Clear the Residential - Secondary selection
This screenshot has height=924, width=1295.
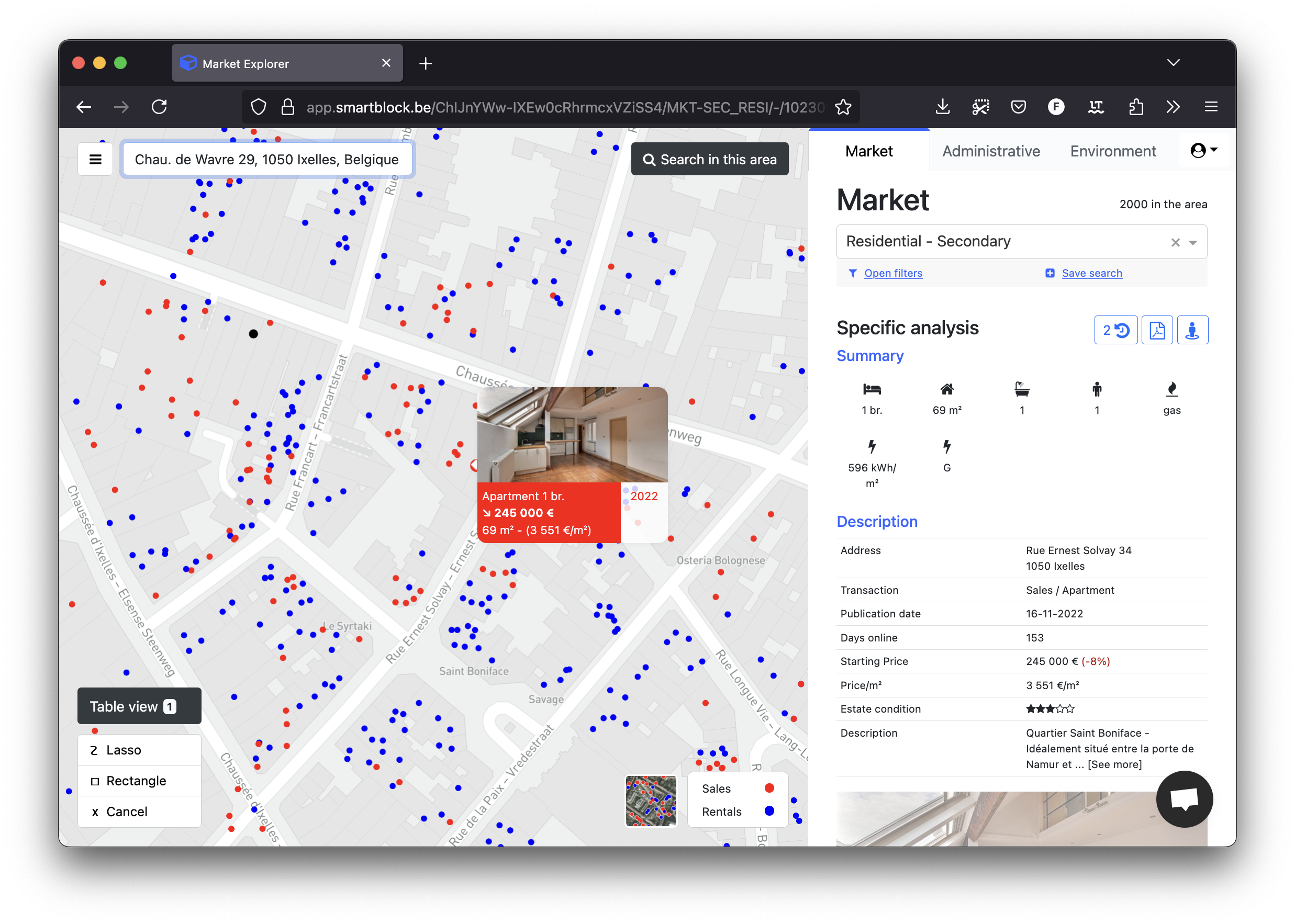click(1175, 242)
